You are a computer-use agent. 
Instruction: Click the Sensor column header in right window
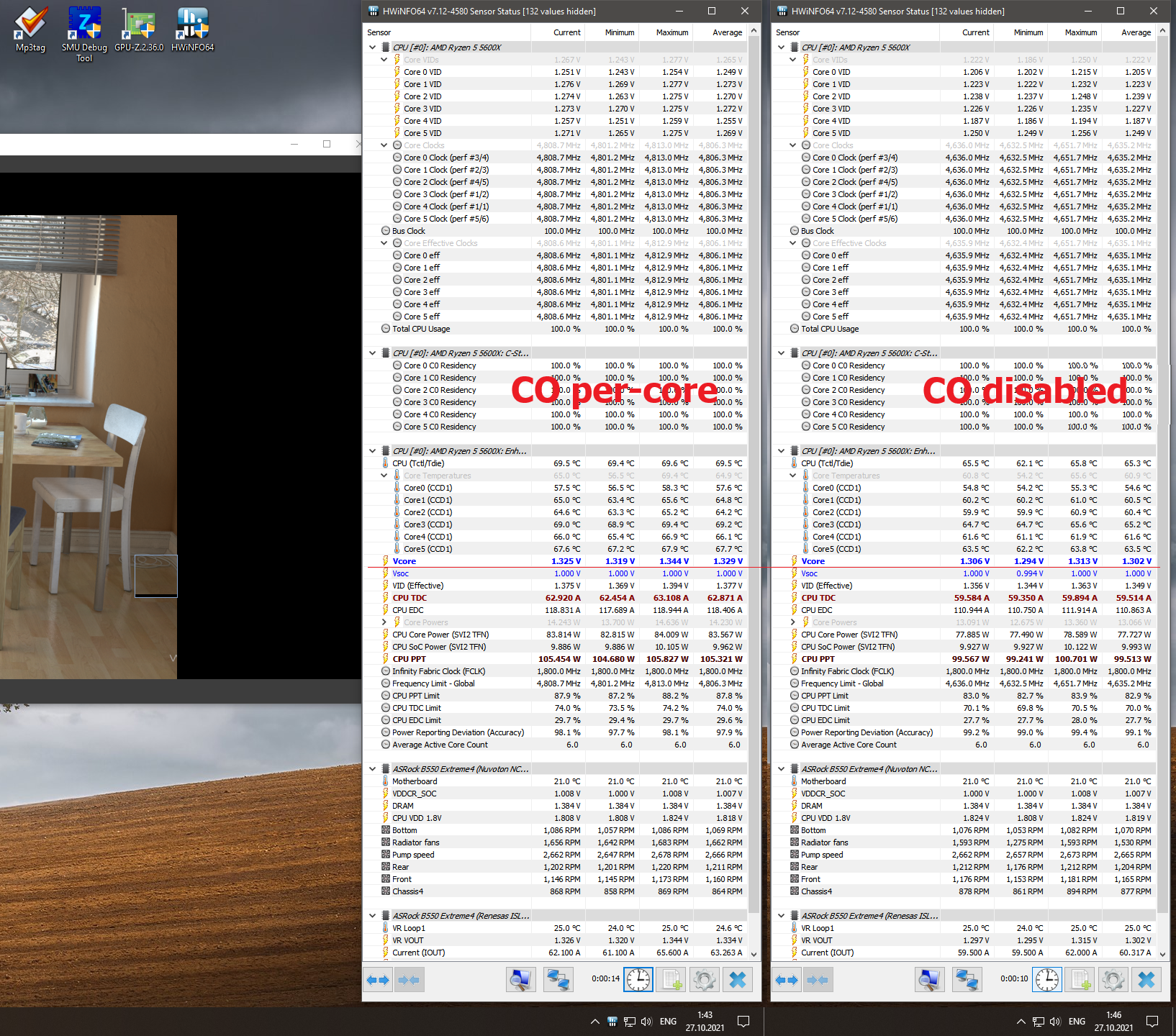856,32
